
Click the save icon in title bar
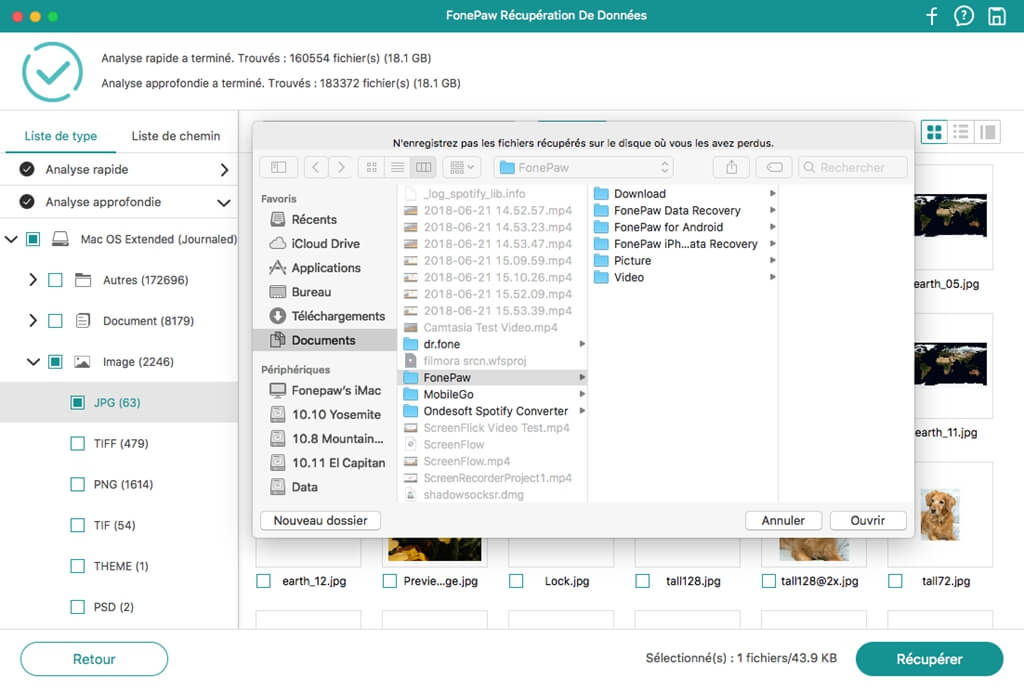[996, 16]
